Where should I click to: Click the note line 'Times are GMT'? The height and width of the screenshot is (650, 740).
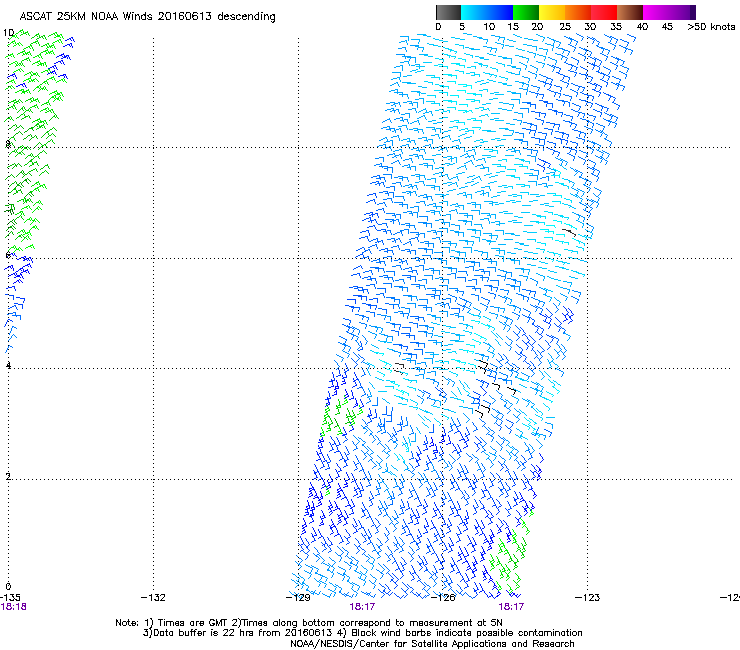pos(193,623)
